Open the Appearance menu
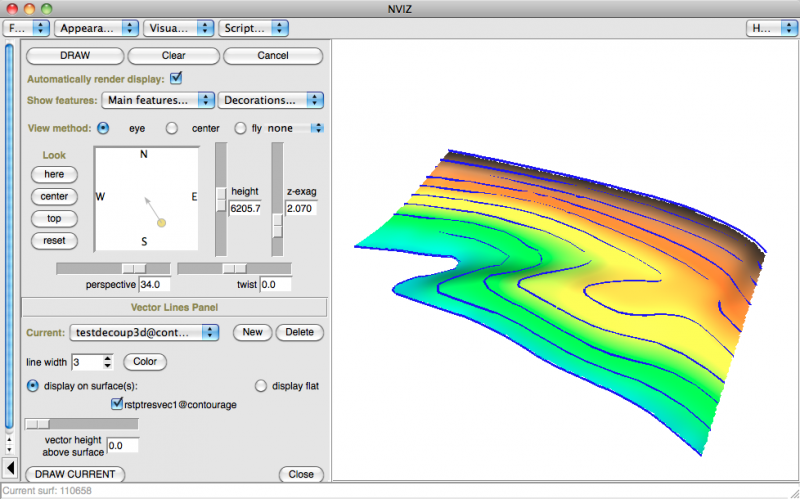The height and width of the screenshot is (499, 800). click(x=95, y=28)
